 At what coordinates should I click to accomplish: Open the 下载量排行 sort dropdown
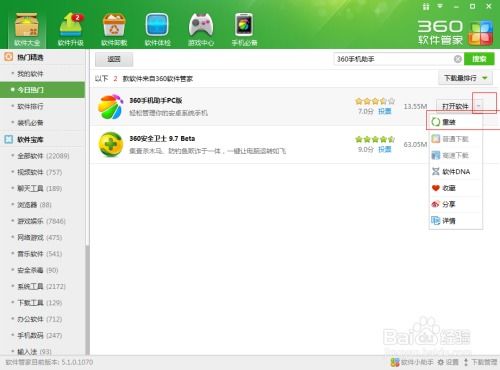465,78
